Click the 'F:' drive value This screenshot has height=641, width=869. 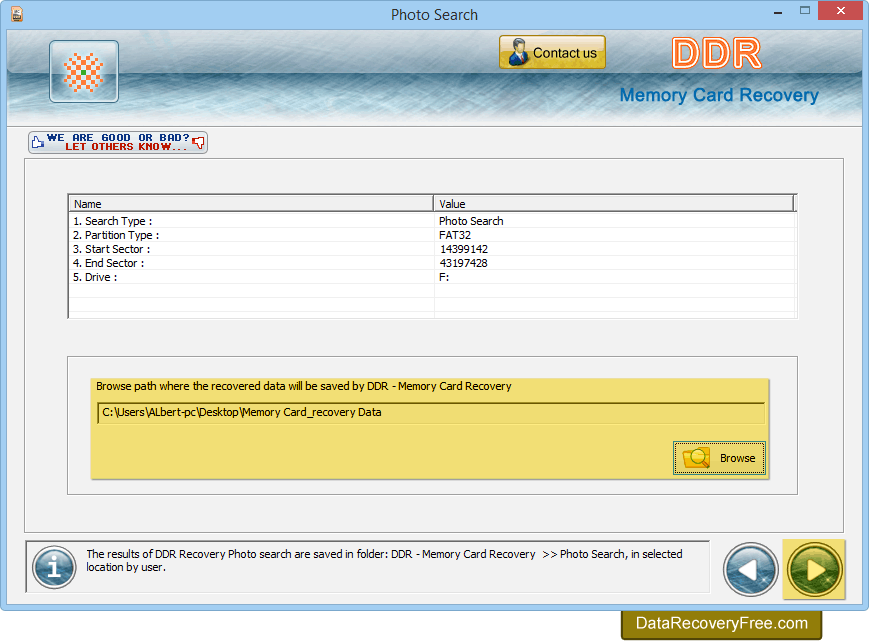[444, 277]
